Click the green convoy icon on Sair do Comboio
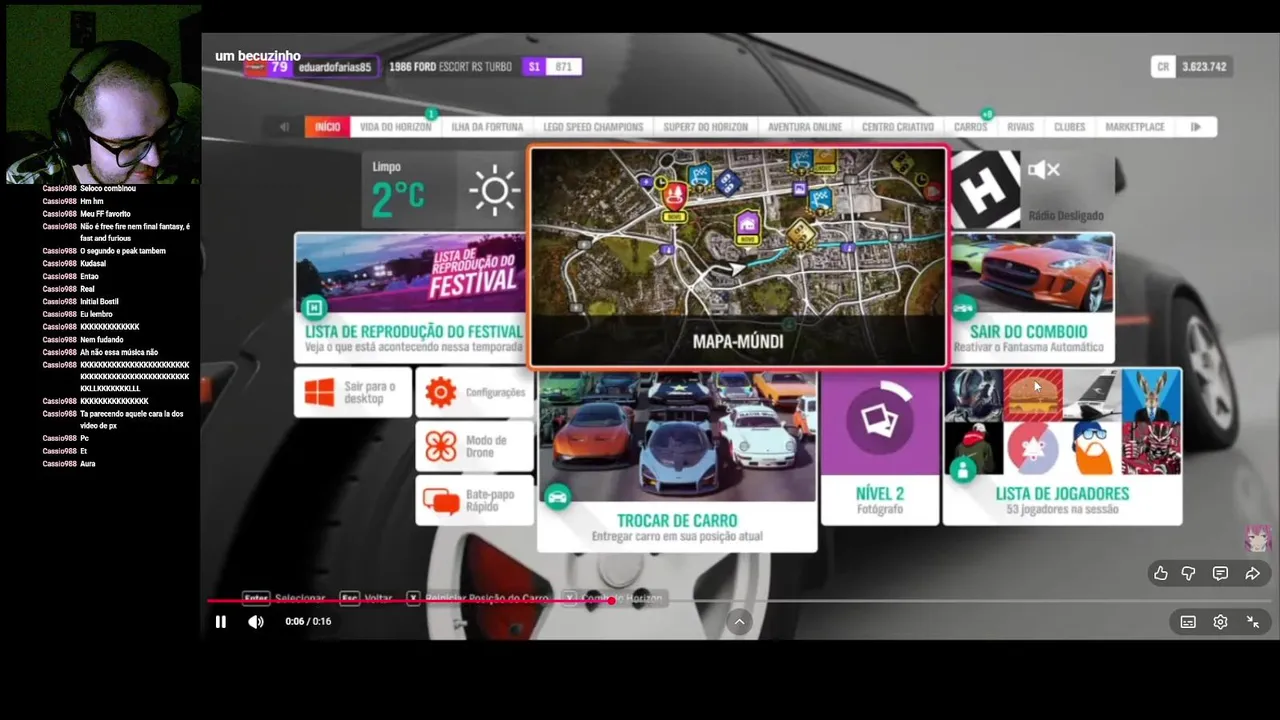1280x720 pixels. 963,307
